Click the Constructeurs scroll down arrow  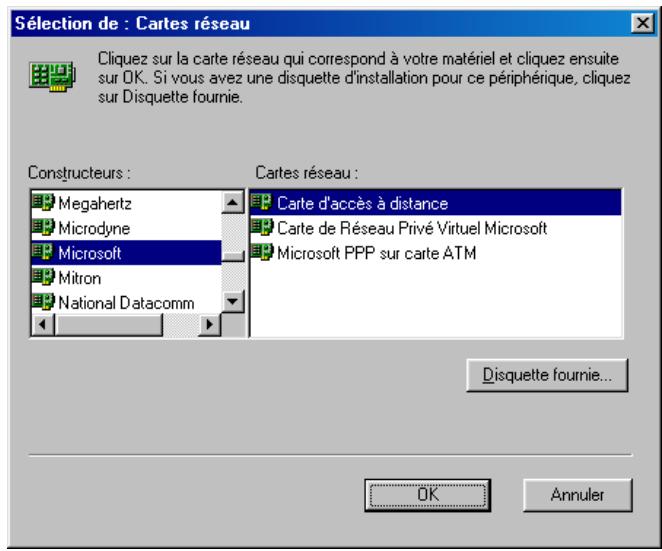pos(233,301)
